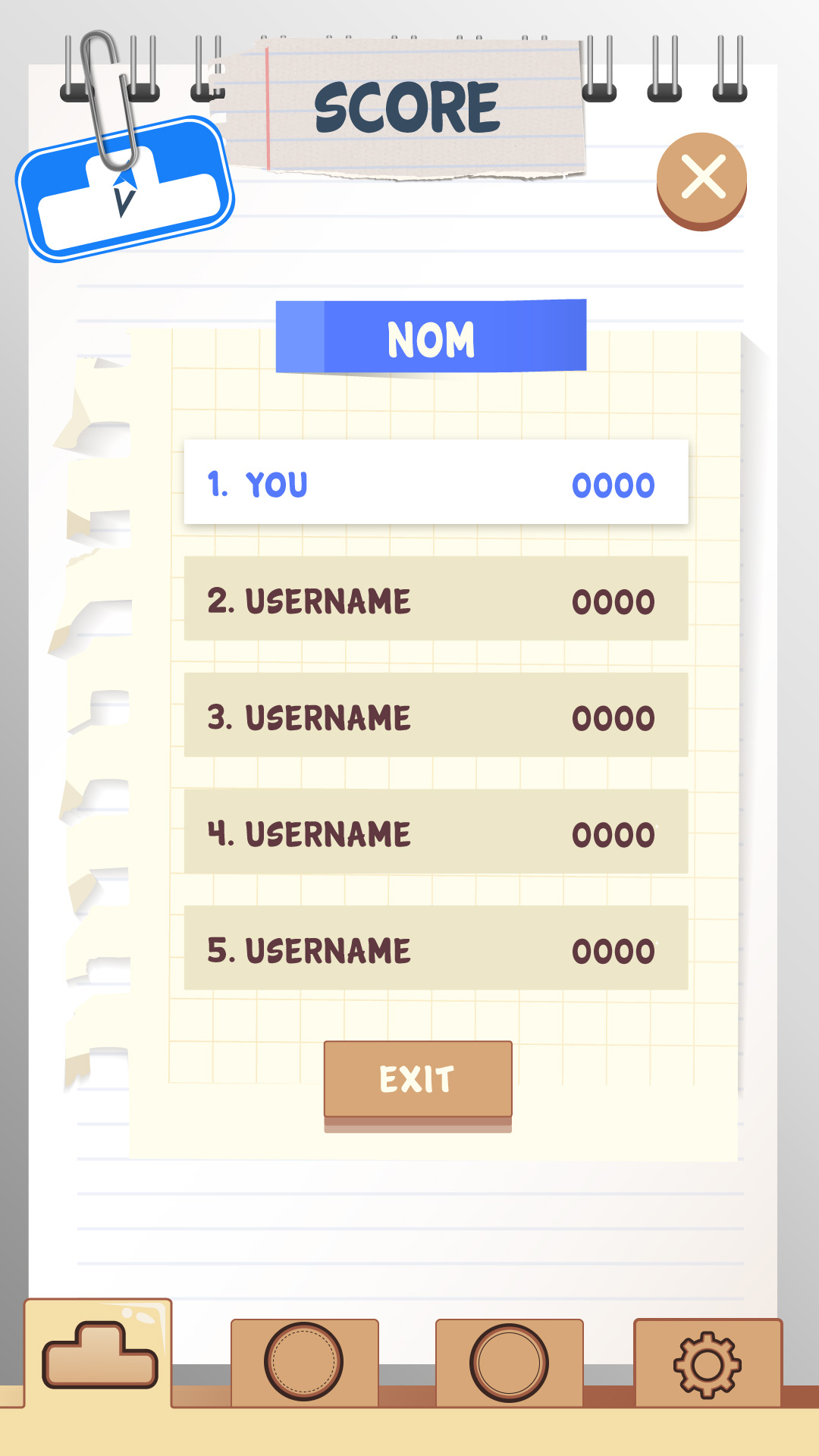The width and height of the screenshot is (819, 1456).
Task: Click the podium icon in bottom bar
Action: 100,1355
